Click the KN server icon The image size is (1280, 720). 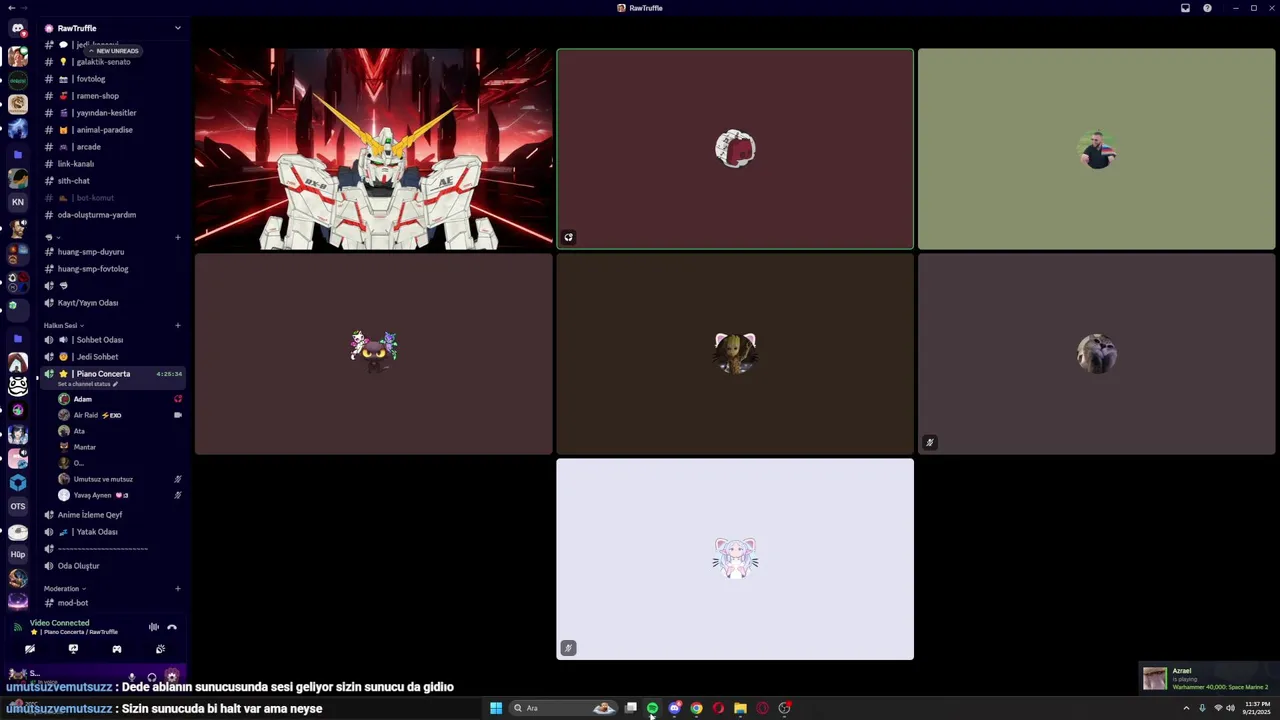pos(18,202)
